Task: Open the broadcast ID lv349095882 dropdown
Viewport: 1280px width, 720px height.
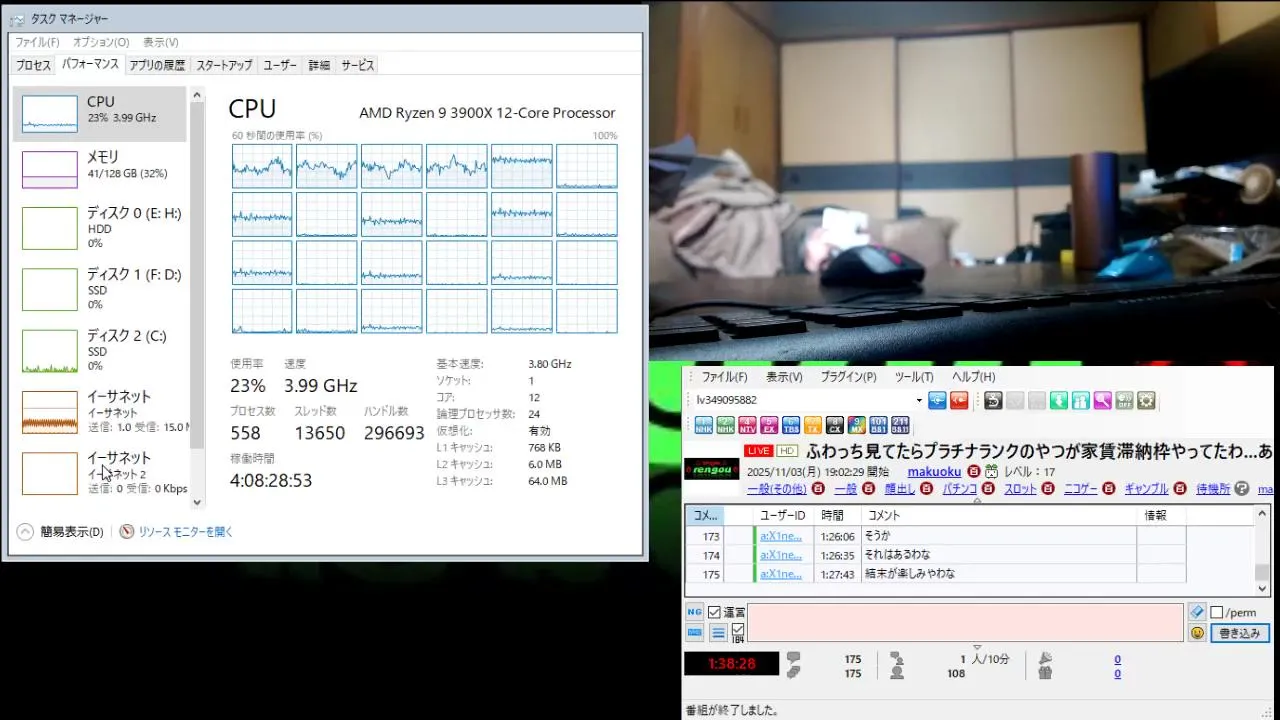Action: pos(919,401)
